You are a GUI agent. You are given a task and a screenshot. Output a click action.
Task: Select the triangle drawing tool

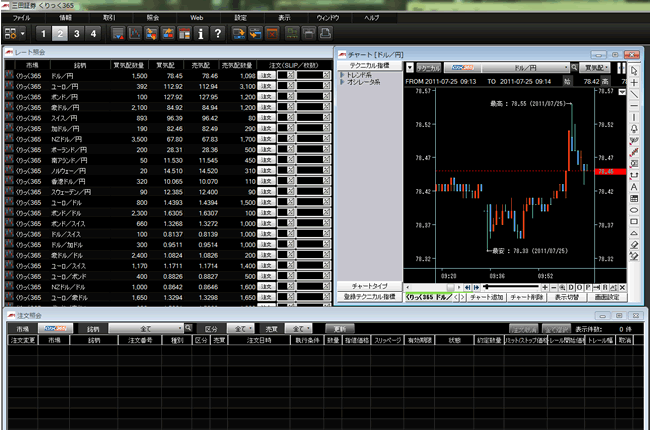point(634,233)
